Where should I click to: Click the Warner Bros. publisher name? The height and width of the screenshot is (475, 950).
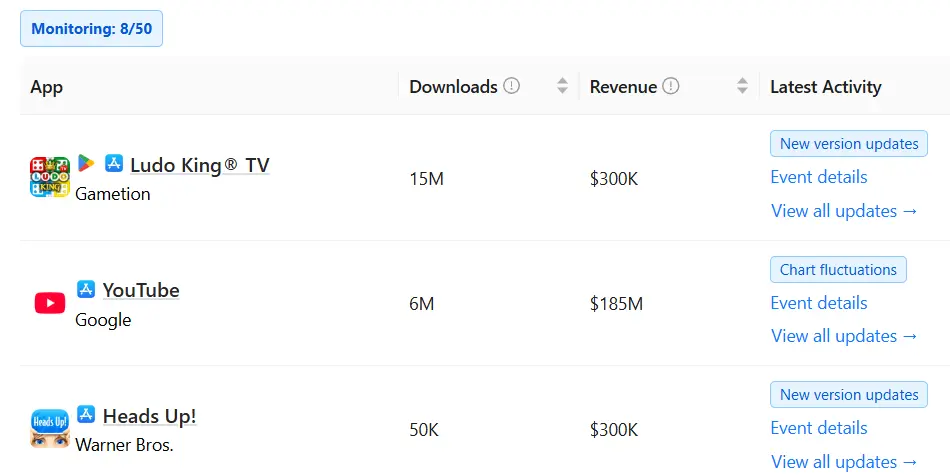tap(124, 445)
